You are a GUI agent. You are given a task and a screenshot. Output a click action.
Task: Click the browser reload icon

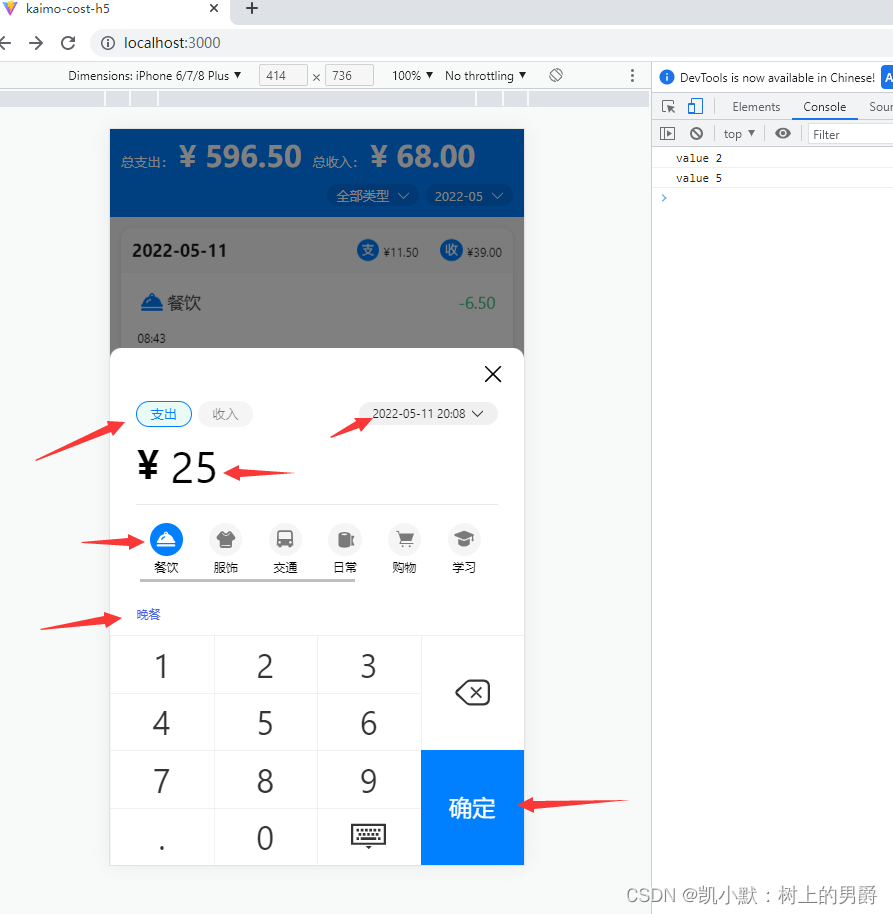(68, 43)
